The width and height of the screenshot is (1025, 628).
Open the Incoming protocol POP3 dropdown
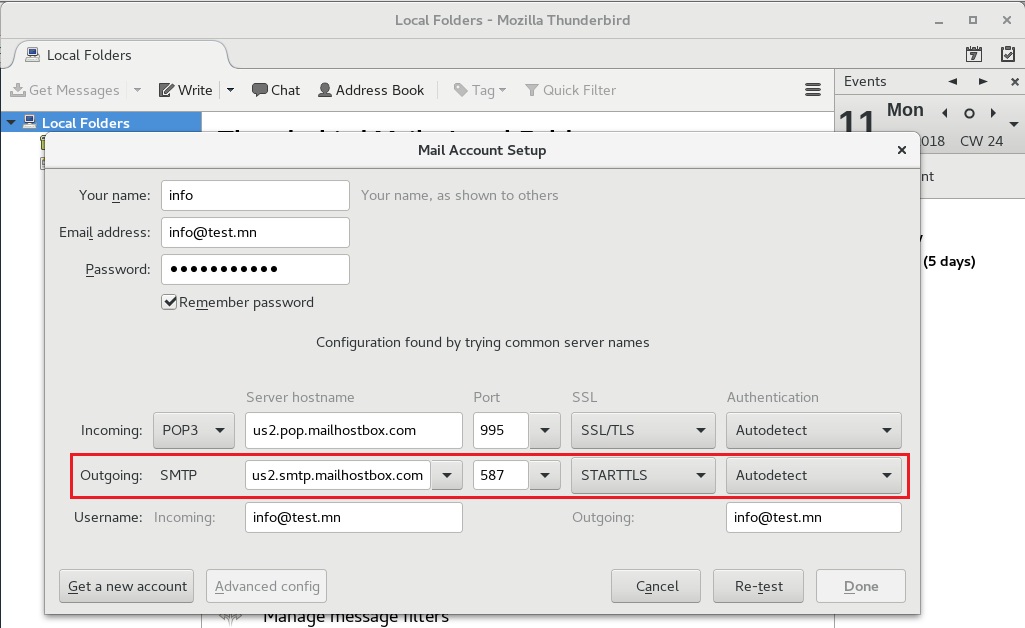pyautogui.click(x=194, y=430)
